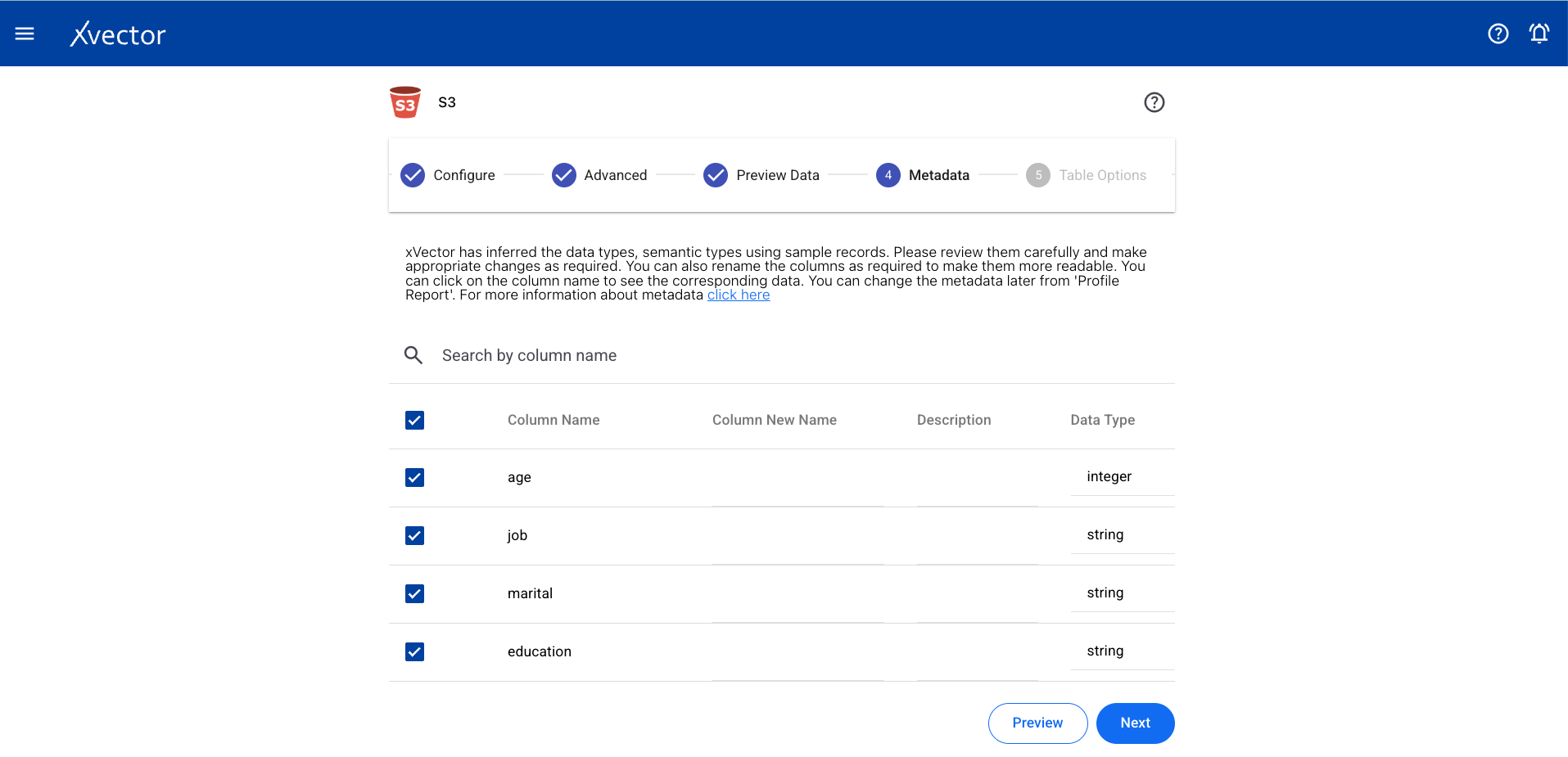
Task: Click the Column New Name header
Action: [x=775, y=420]
